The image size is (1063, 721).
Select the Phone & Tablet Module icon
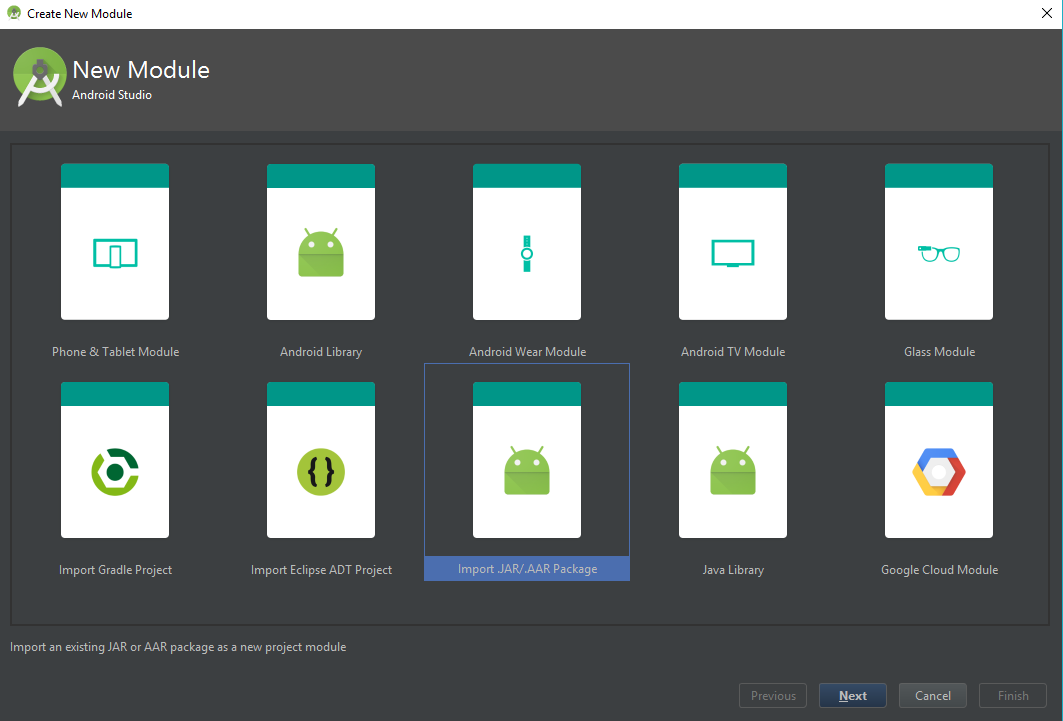[x=115, y=253]
